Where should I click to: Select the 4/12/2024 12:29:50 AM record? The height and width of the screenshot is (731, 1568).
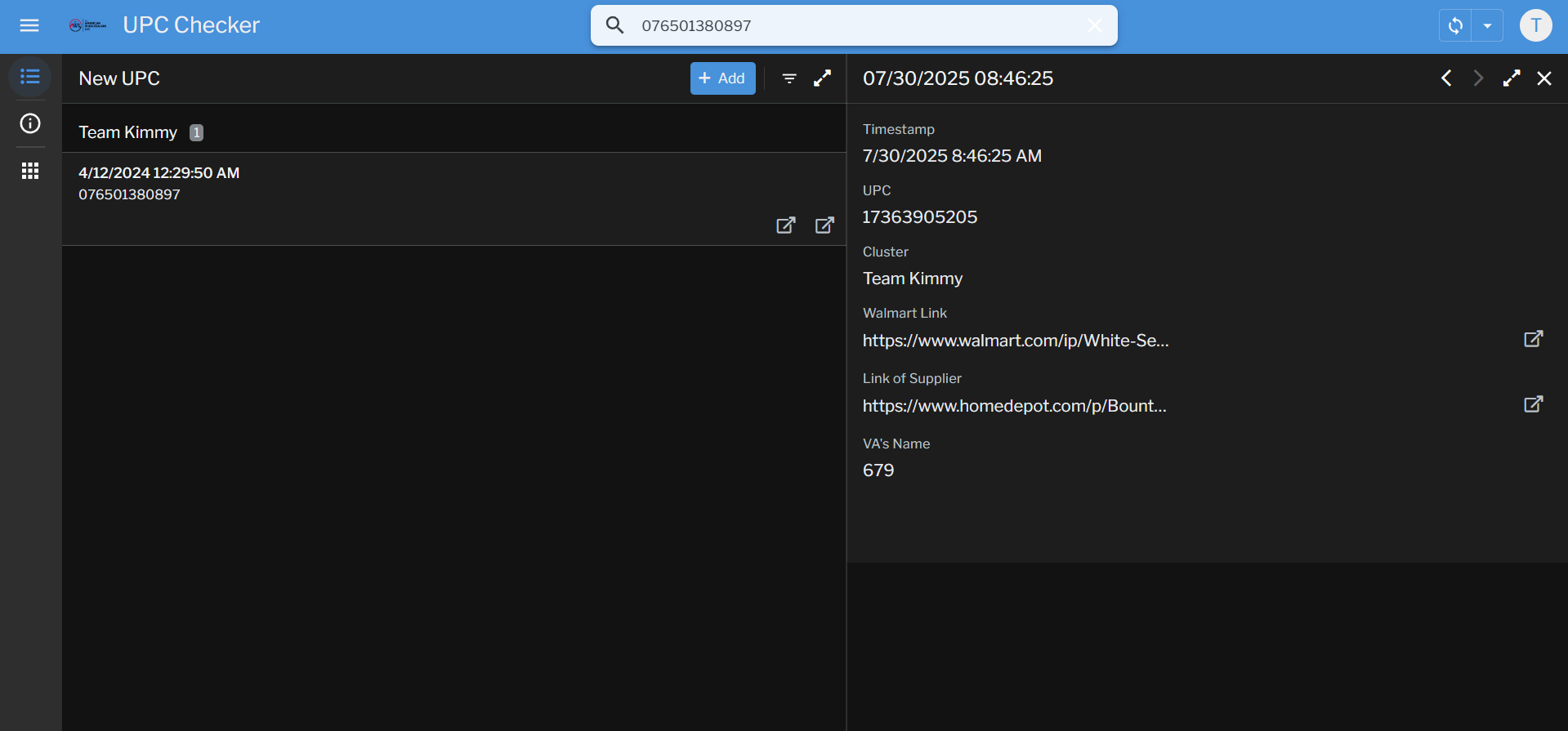(454, 199)
